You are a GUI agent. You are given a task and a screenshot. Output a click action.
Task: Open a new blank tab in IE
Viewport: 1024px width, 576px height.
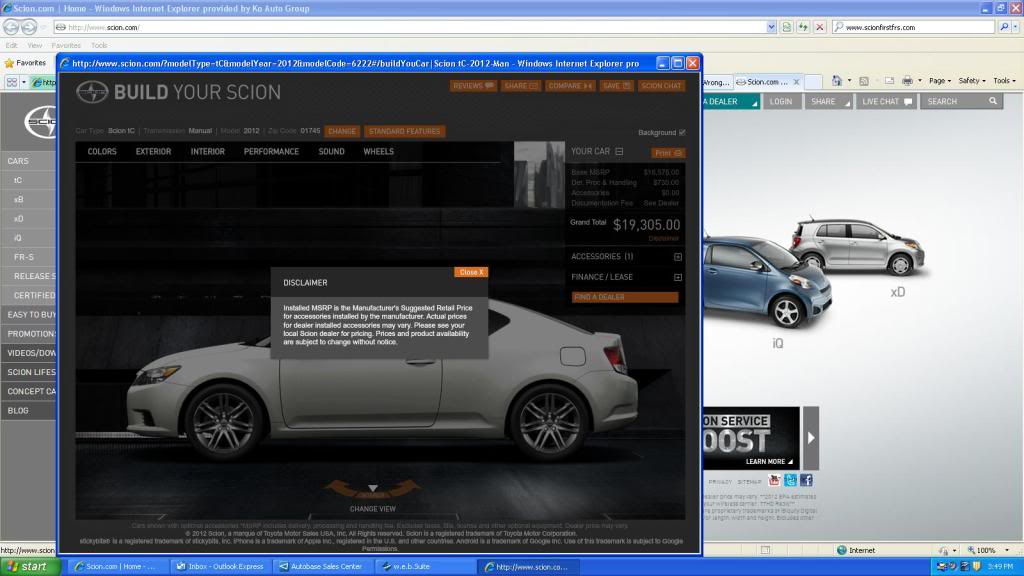coord(813,82)
